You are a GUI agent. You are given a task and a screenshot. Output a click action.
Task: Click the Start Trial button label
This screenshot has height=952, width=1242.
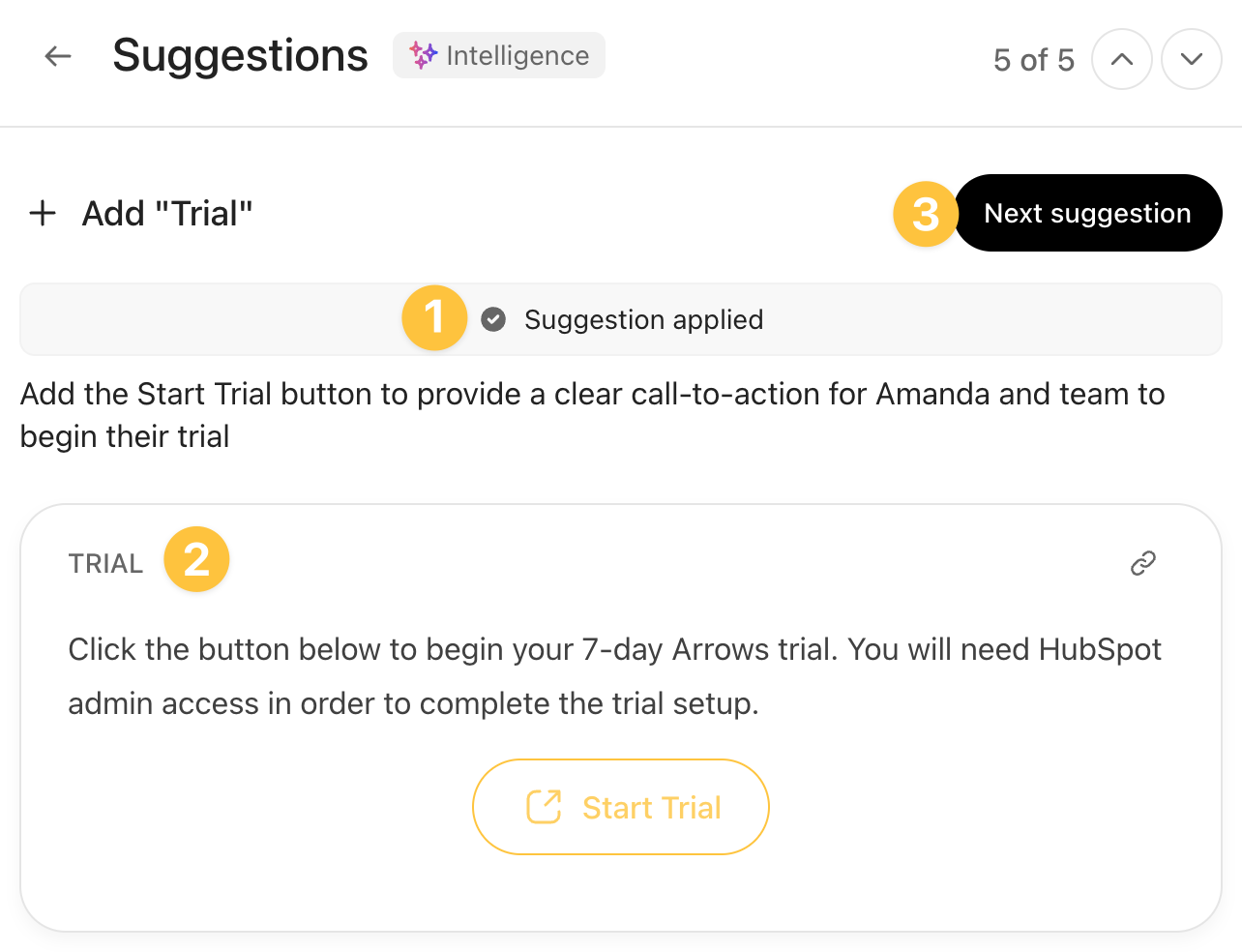[651, 807]
